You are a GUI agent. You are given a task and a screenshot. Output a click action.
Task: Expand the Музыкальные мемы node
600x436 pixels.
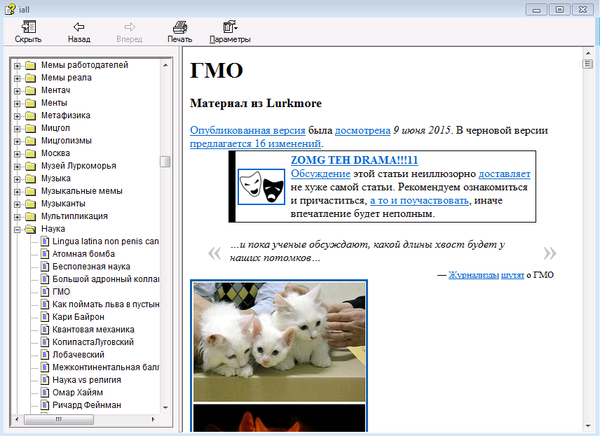[x=17, y=192]
